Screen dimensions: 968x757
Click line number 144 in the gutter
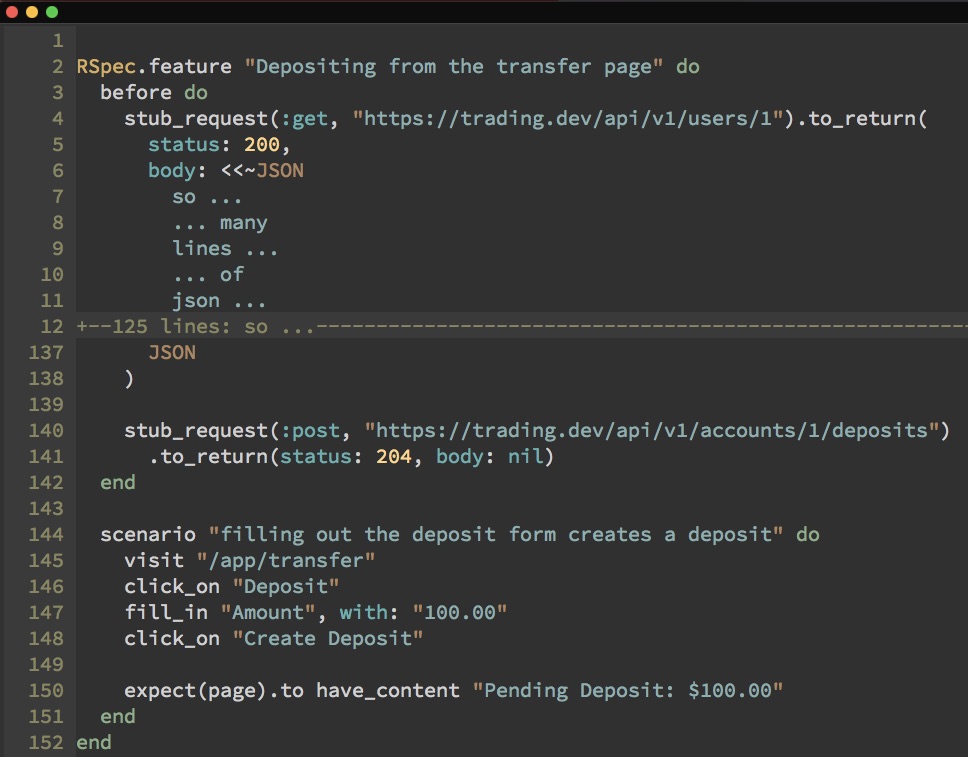click(x=46, y=535)
